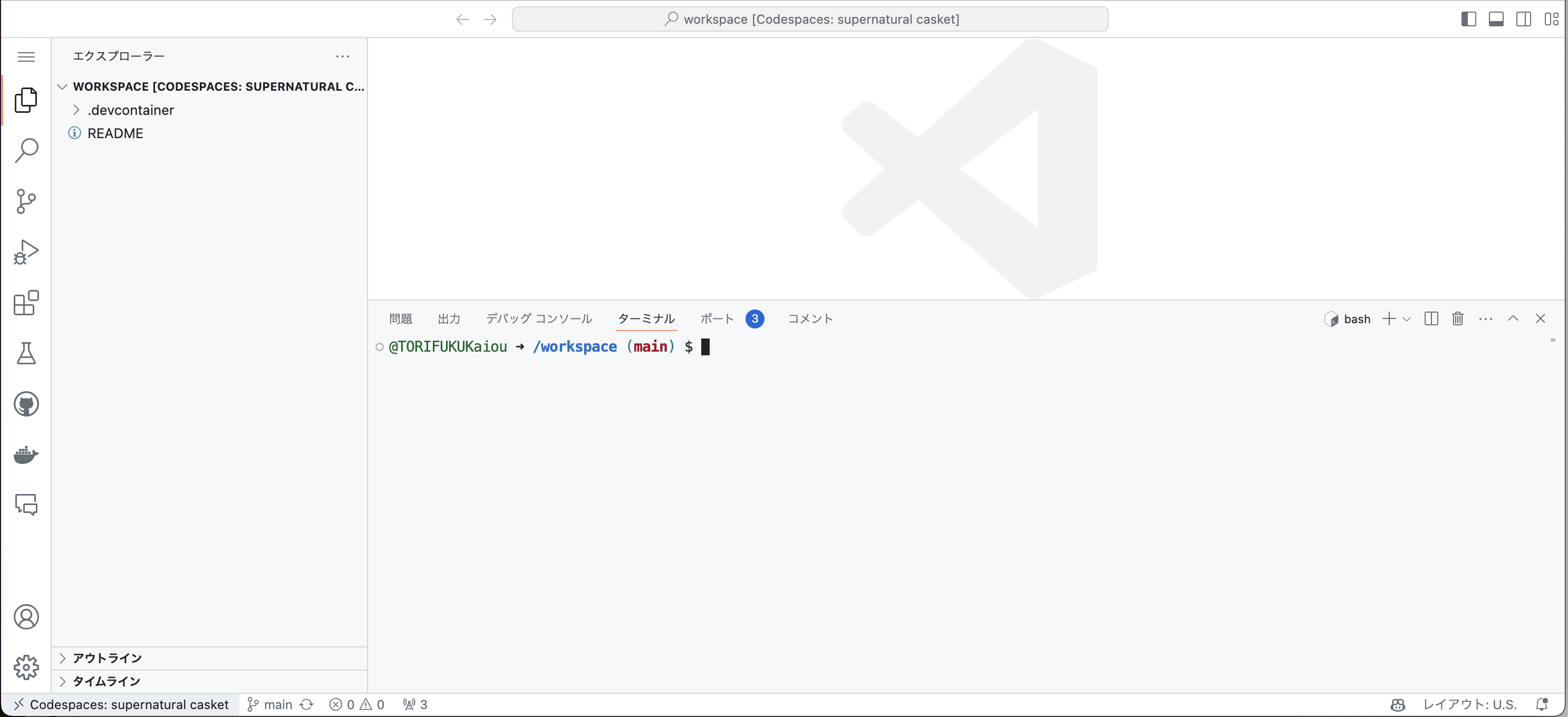The image size is (1568, 717).
Task: Toggle the primary side bar visibility
Action: [1468, 19]
